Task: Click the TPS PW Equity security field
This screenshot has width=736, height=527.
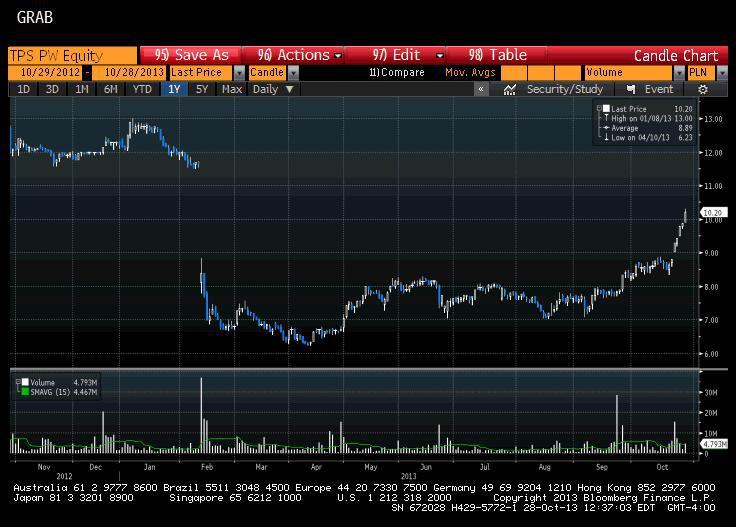Action: [73, 55]
